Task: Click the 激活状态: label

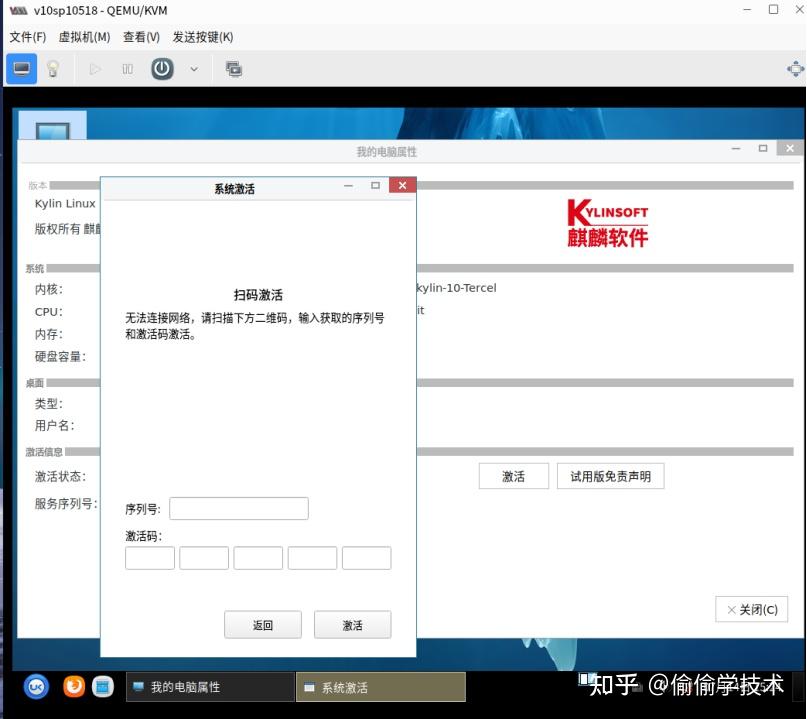Action: click(60, 477)
